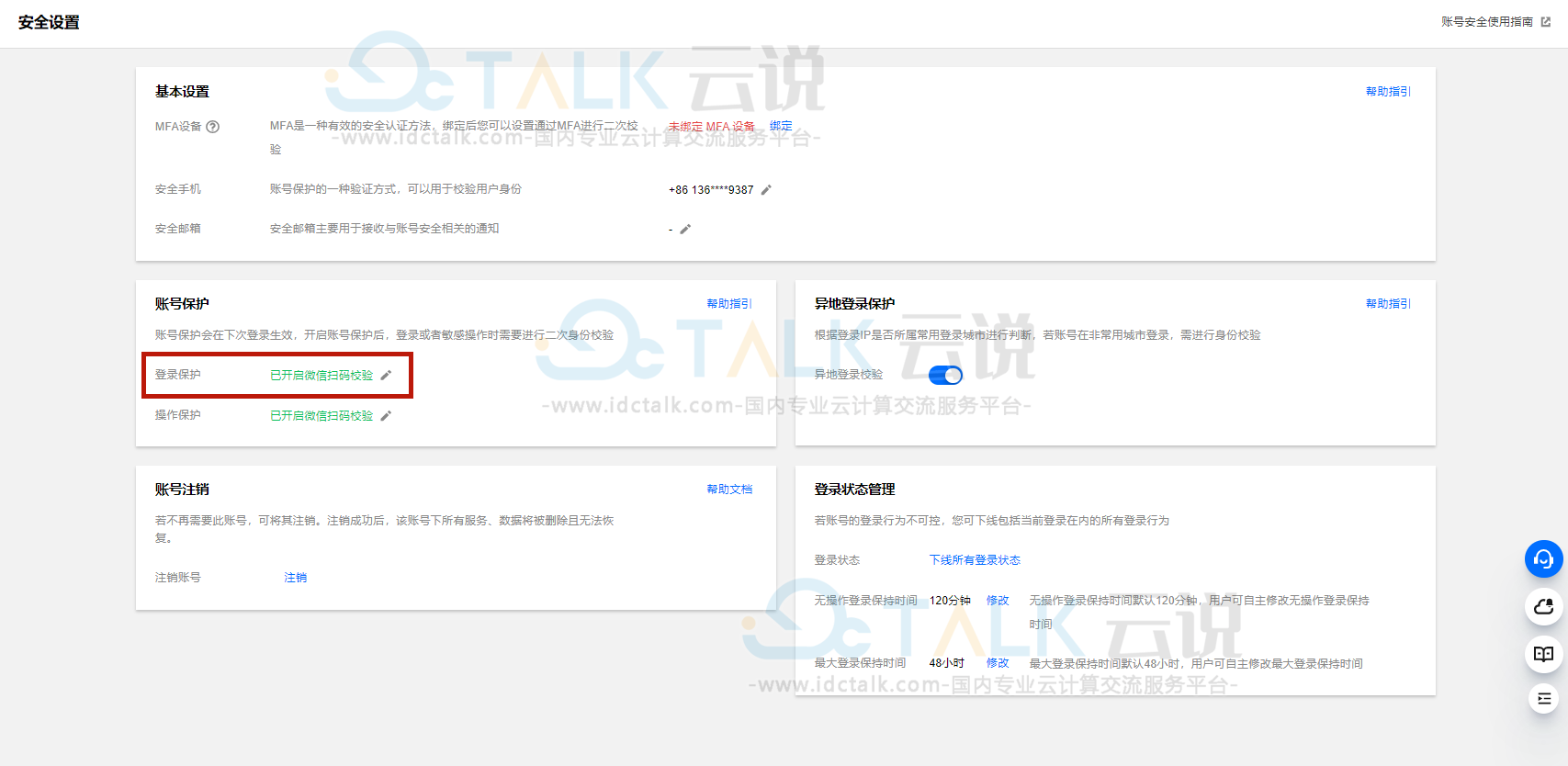Open 帮助指引 in 账号保护 section
The width and height of the screenshot is (1568, 766).
729,304
